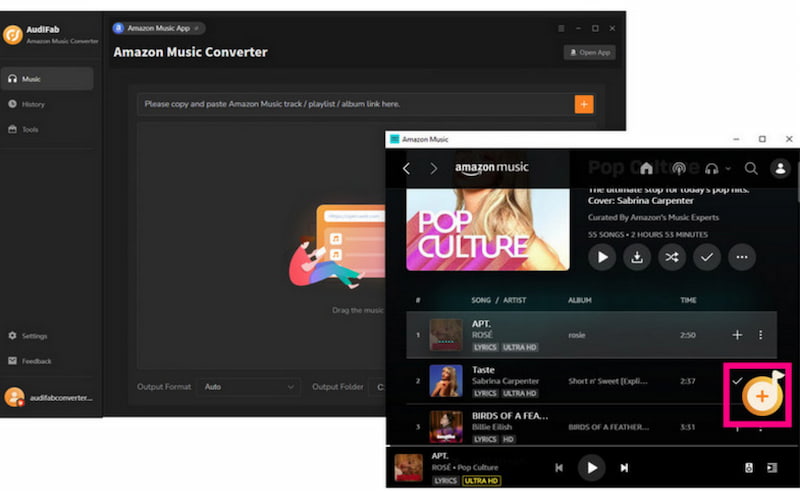Skip to previous track in player
The image size is (800, 491).
pyautogui.click(x=559, y=468)
